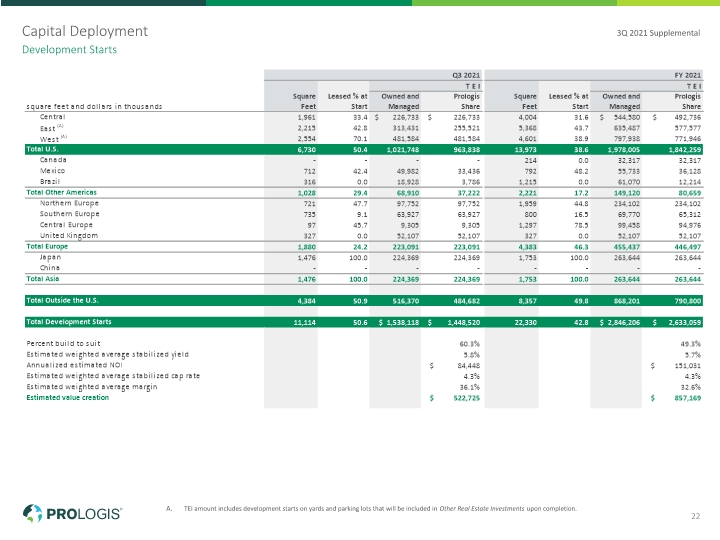
Task: Click the Development Starts subtitle
Action: point(69,50)
